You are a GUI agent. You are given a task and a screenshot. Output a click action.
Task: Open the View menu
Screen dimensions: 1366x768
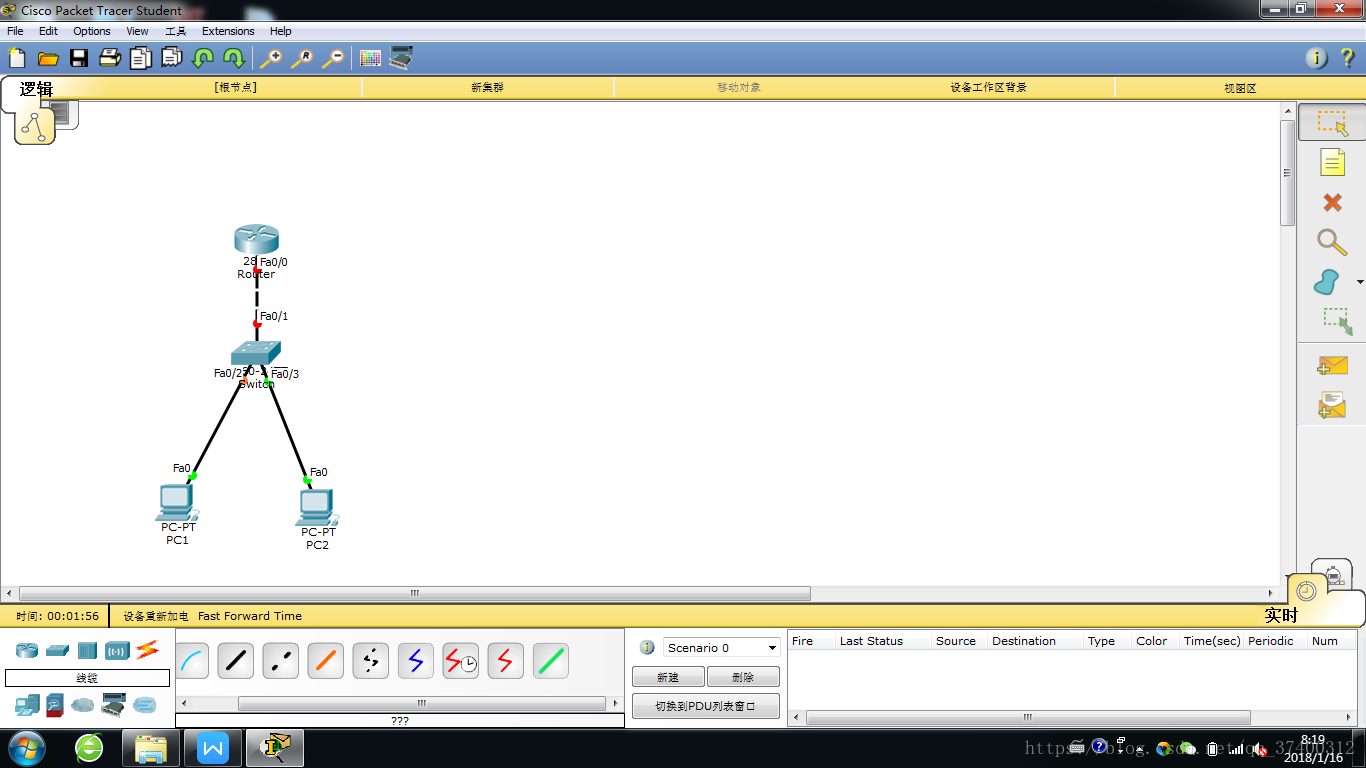coord(137,31)
